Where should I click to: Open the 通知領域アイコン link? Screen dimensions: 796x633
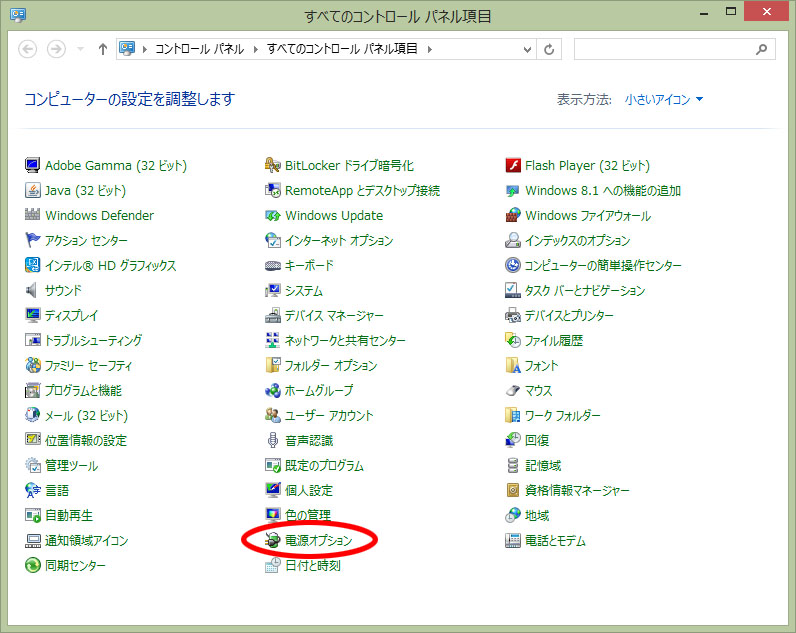[x=86, y=540]
